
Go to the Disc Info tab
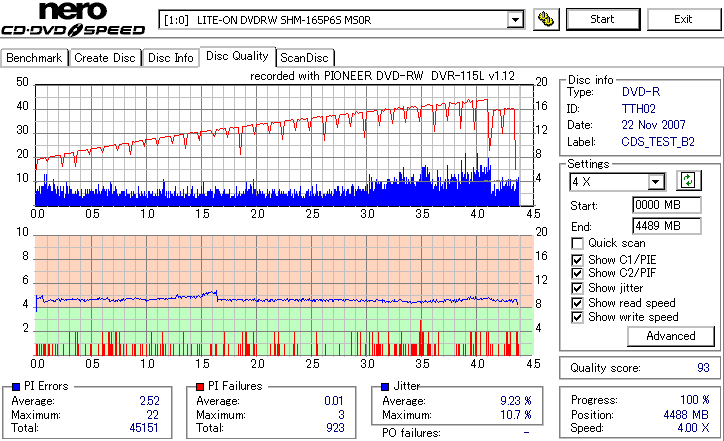pos(170,58)
